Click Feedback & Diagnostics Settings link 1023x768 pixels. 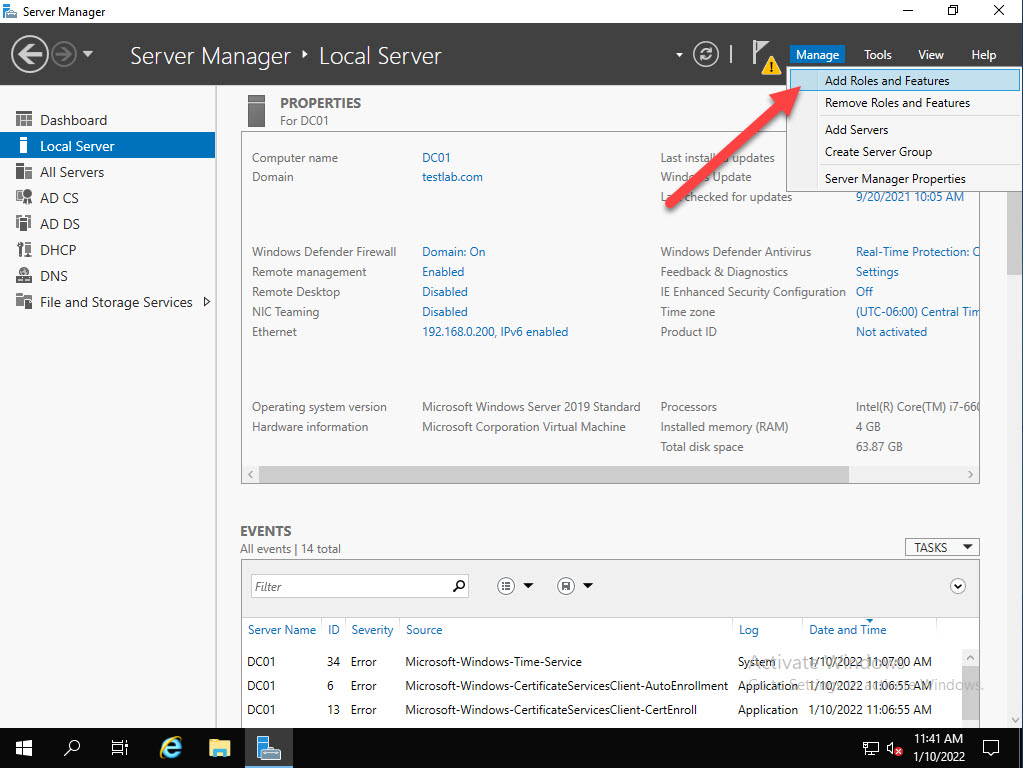coord(877,272)
